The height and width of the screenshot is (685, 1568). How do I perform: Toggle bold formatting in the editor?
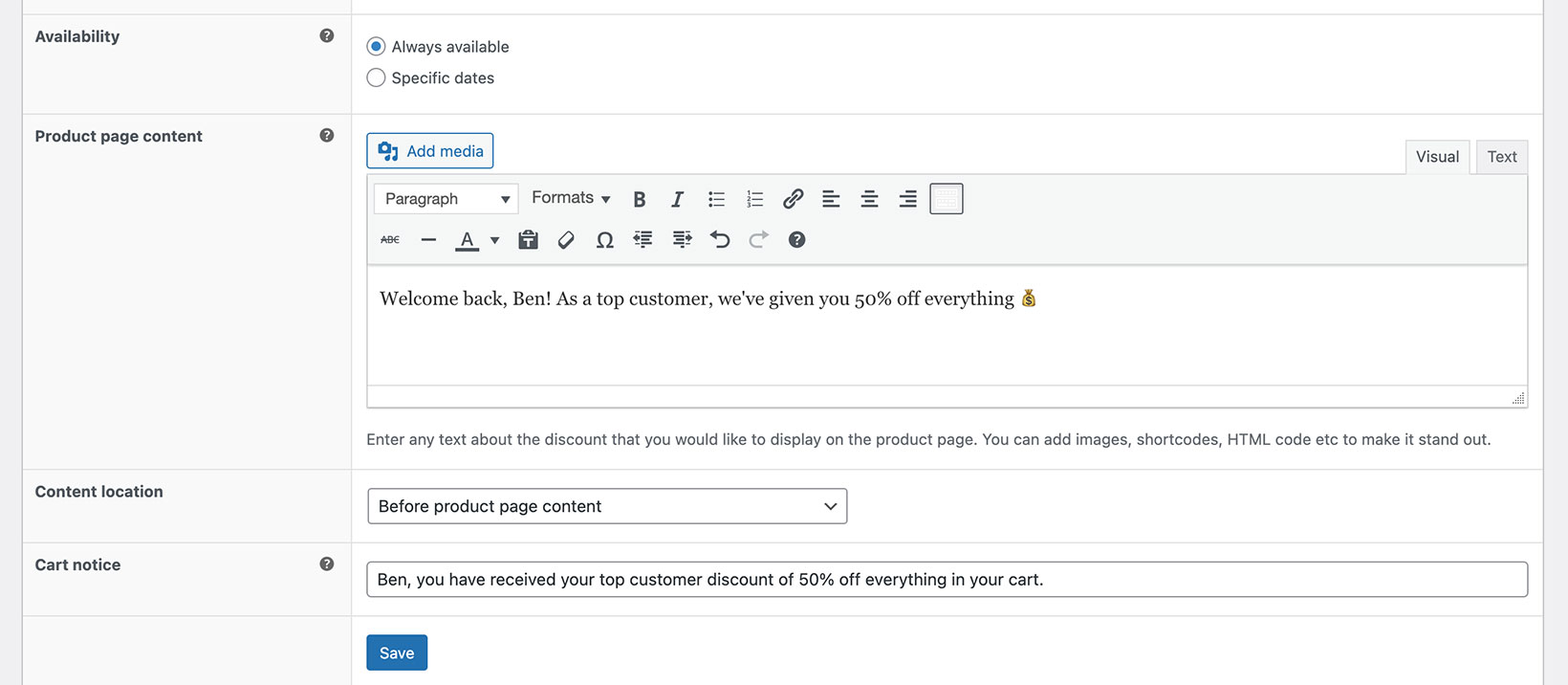click(640, 199)
